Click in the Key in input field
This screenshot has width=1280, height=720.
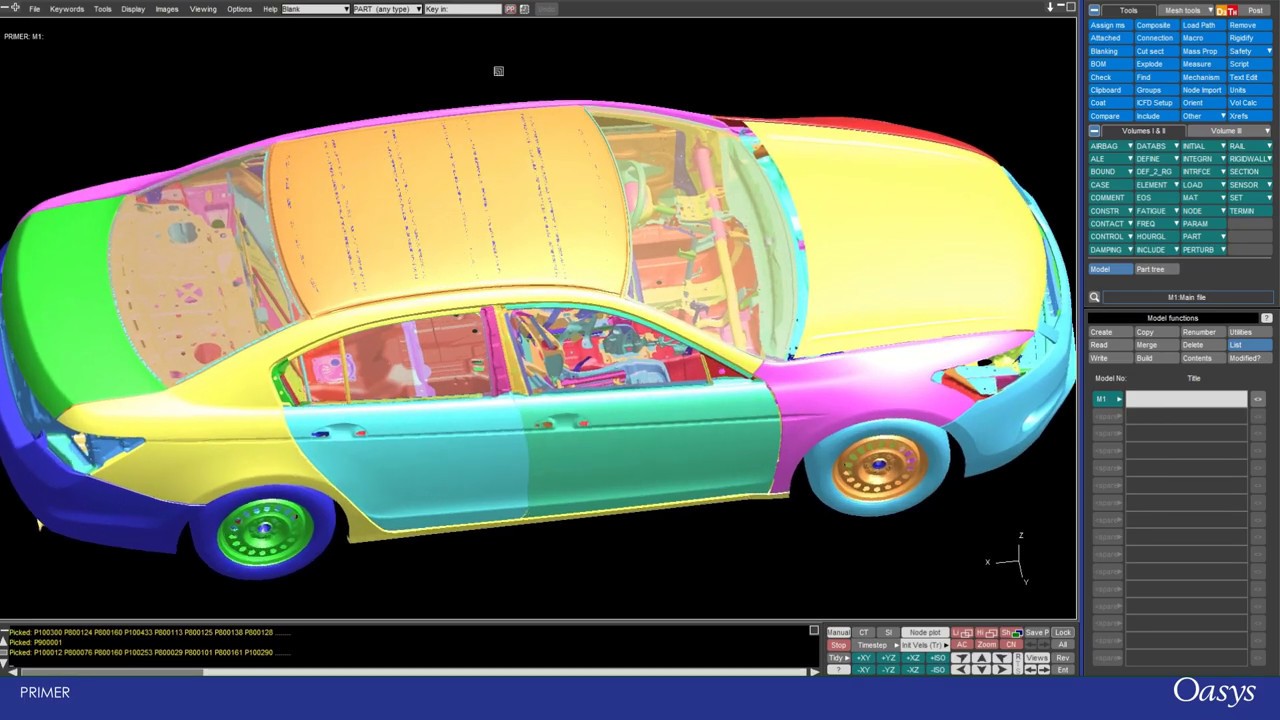(463, 9)
